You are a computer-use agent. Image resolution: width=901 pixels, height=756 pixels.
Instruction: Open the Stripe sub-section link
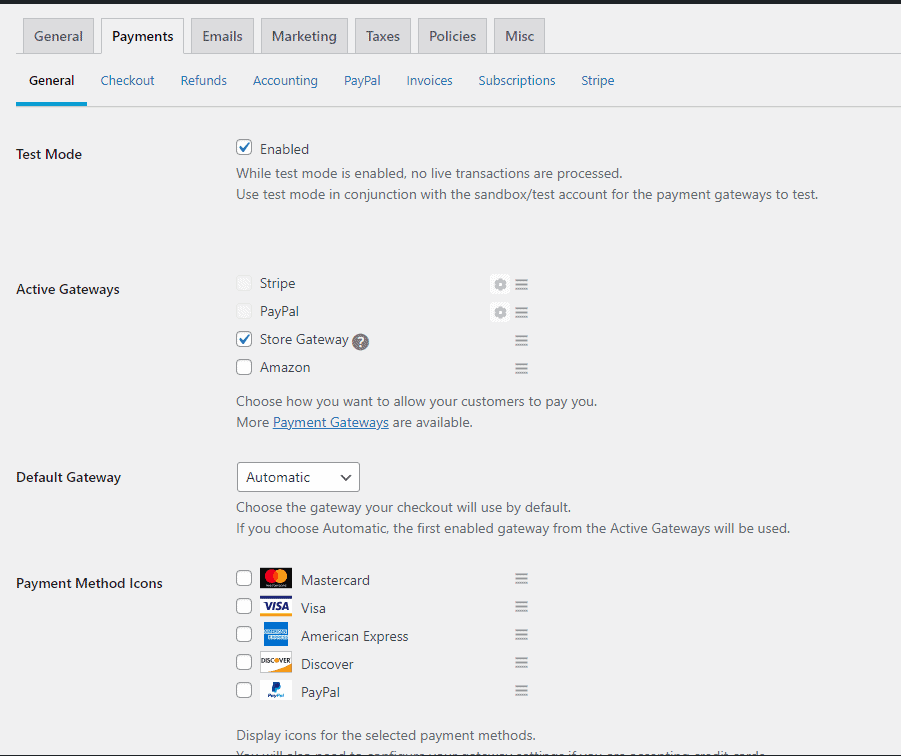click(597, 80)
